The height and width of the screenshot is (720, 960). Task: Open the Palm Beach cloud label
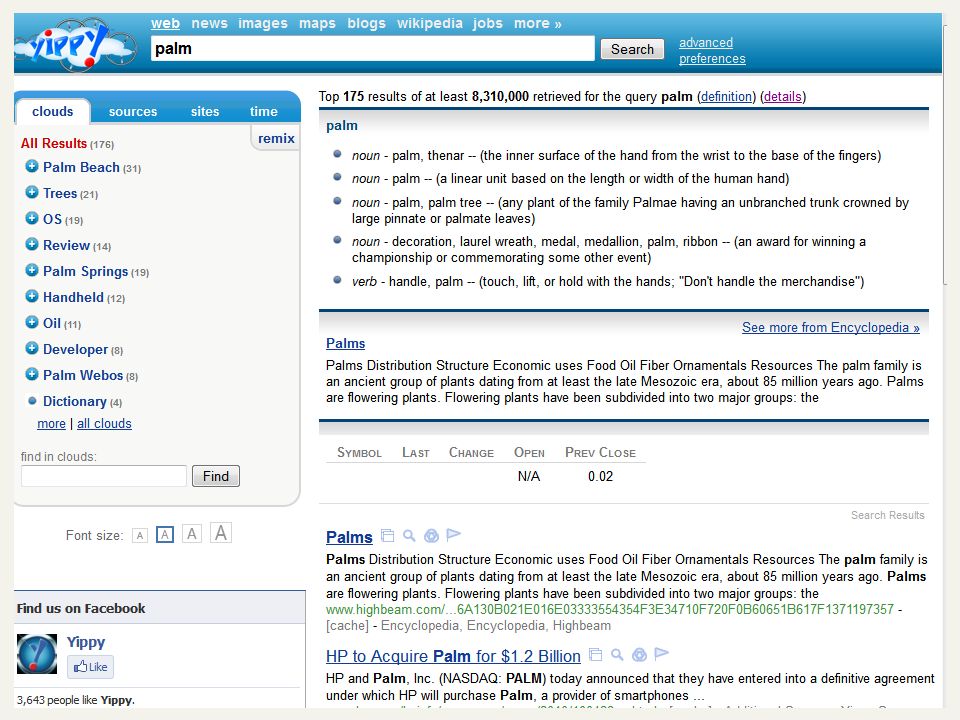coord(81,167)
